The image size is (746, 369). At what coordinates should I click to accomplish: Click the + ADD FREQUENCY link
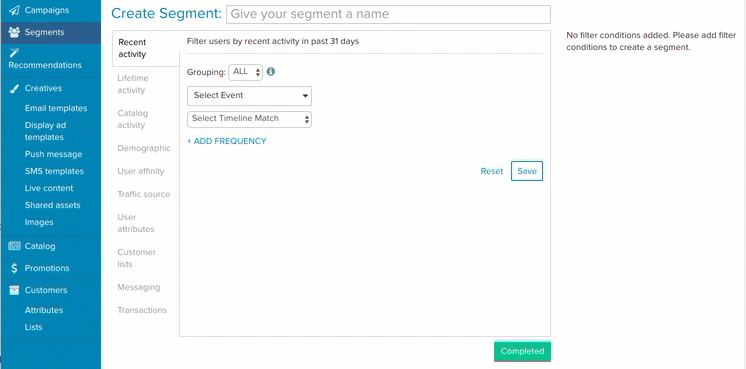coord(226,141)
